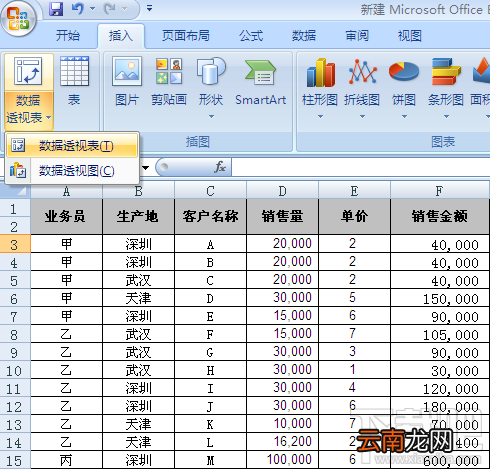490x469 pixels.
Task: Select column D header
Action: tap(282, 191)
